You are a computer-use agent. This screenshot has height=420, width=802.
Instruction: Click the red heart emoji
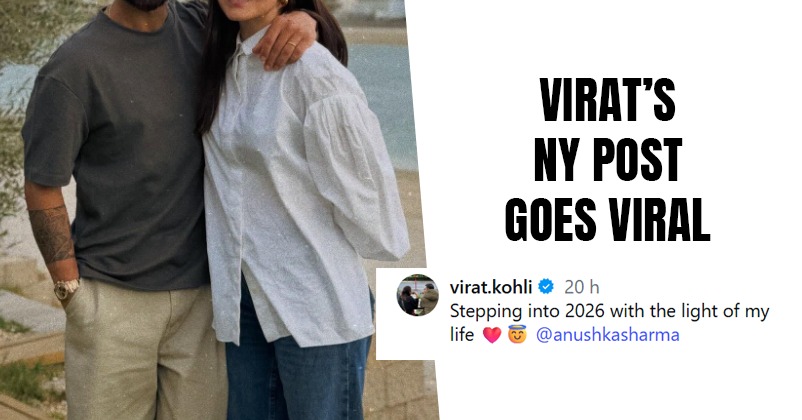click(x=492, y=336)
